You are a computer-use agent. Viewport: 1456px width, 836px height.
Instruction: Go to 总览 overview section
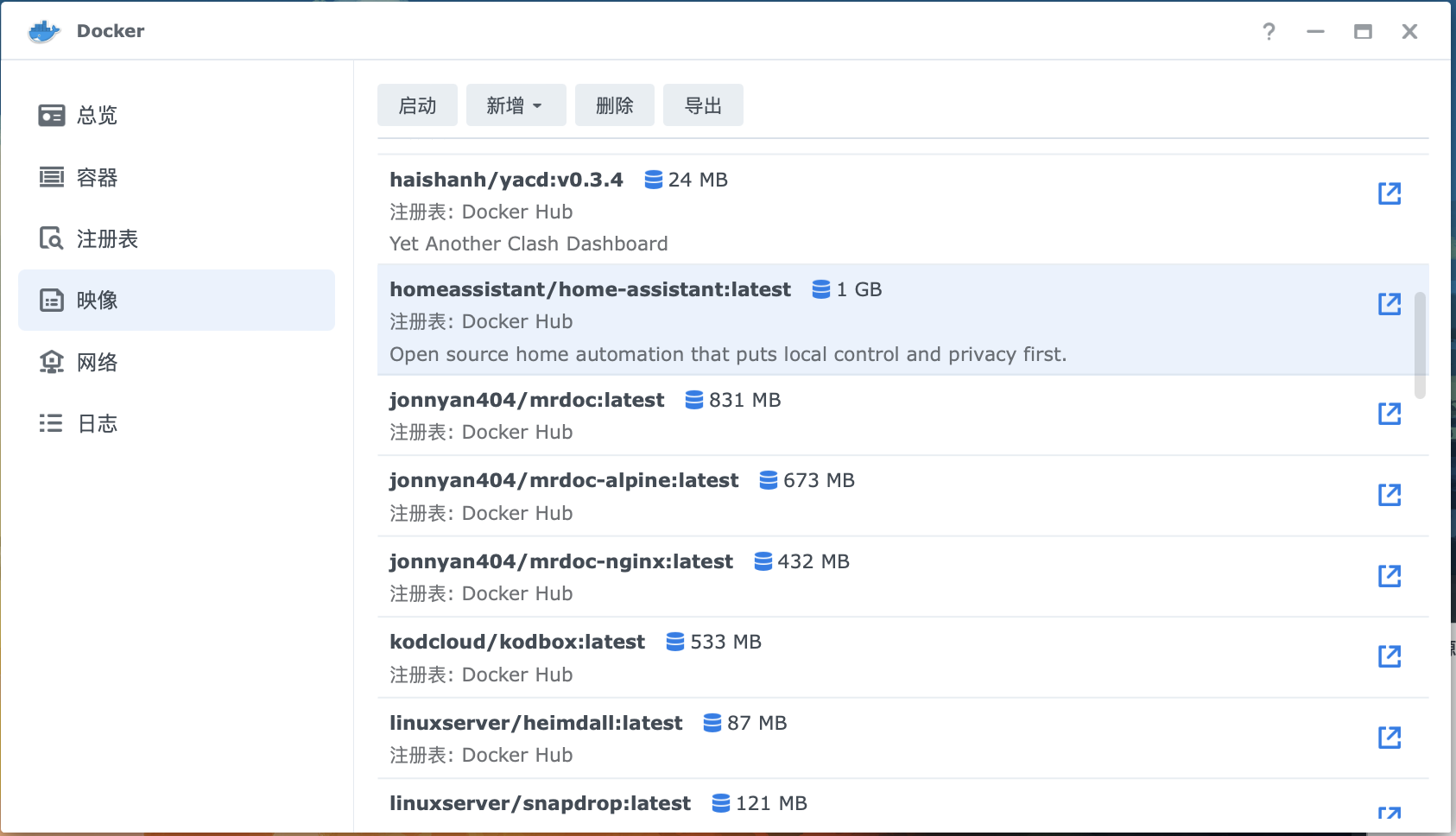coord(176,115)
